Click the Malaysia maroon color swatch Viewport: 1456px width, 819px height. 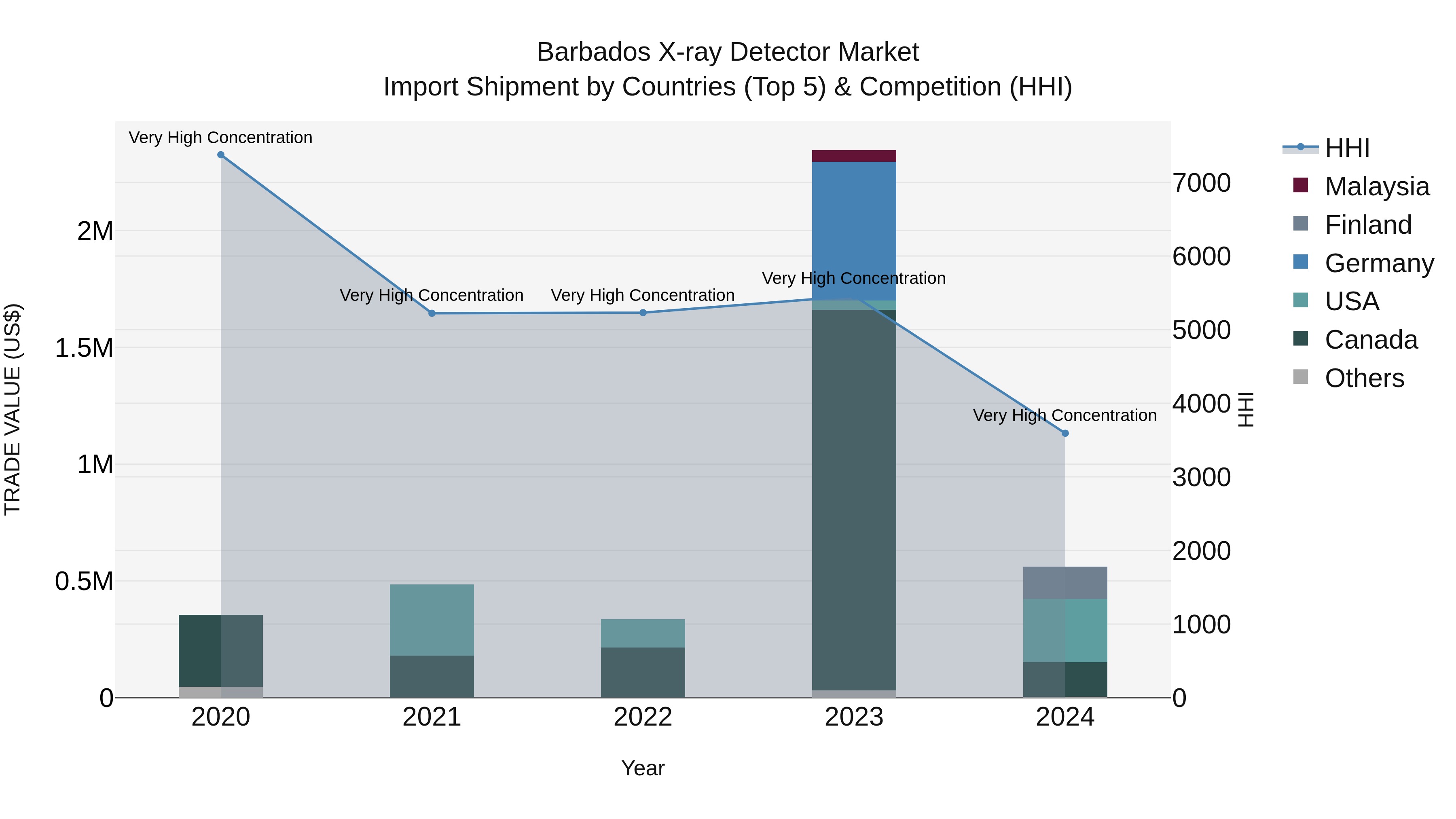click(1301, 185)
